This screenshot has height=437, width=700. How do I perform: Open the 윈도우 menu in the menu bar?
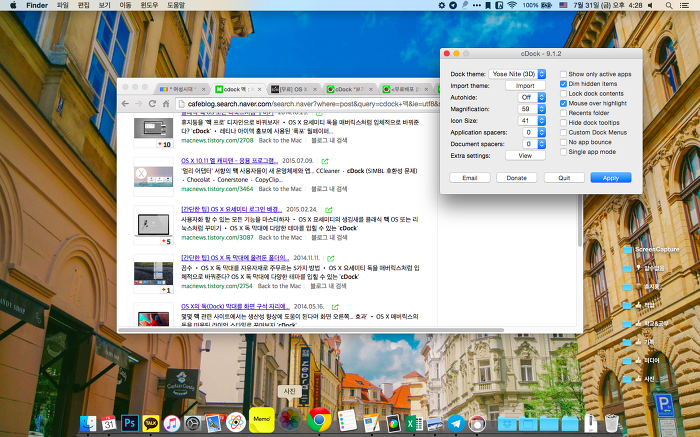(x=148, y=6)
